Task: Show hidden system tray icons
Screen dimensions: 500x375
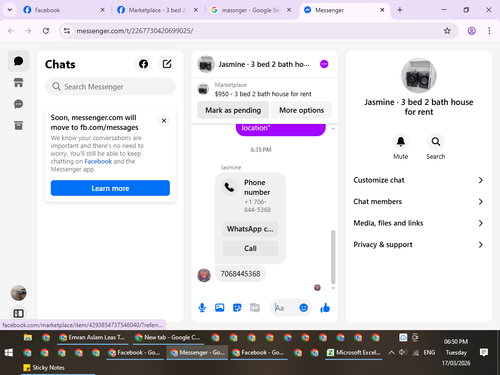Action: click(x=392, y=353)
